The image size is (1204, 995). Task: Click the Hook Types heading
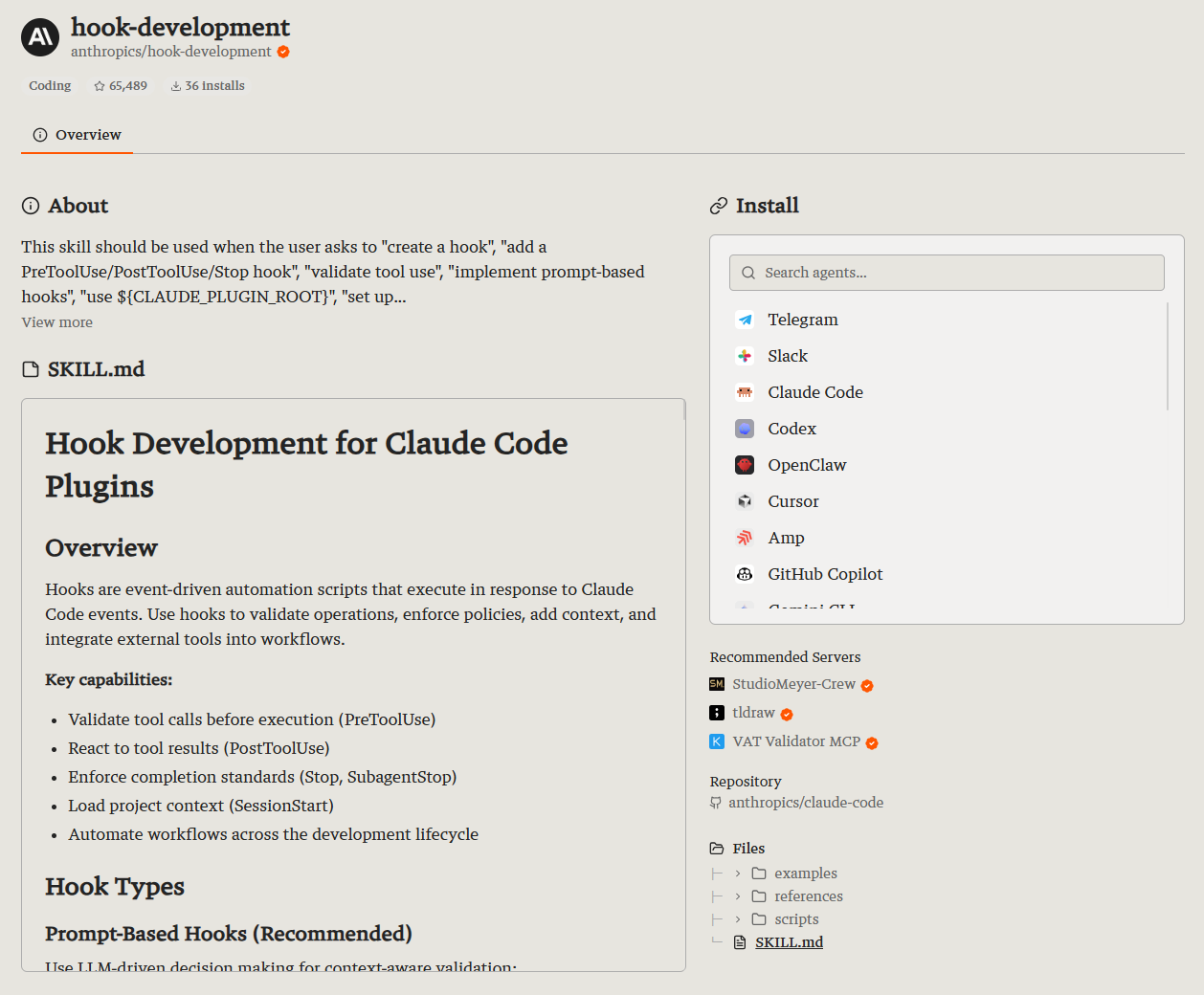(x=115, y=887)
